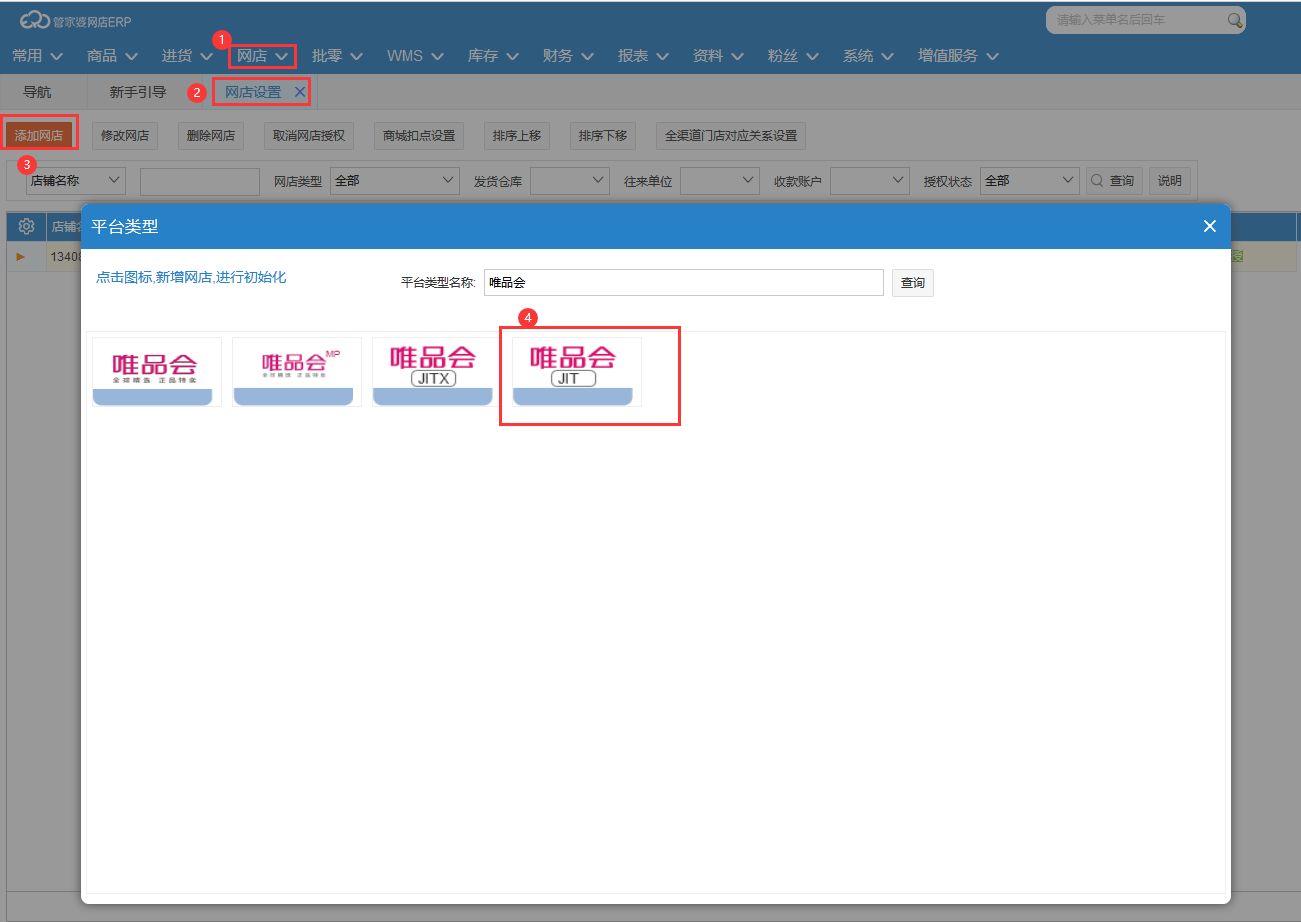Open the 批零 menu
This screenshot has width=1301, height=922.
pos(337,56)
